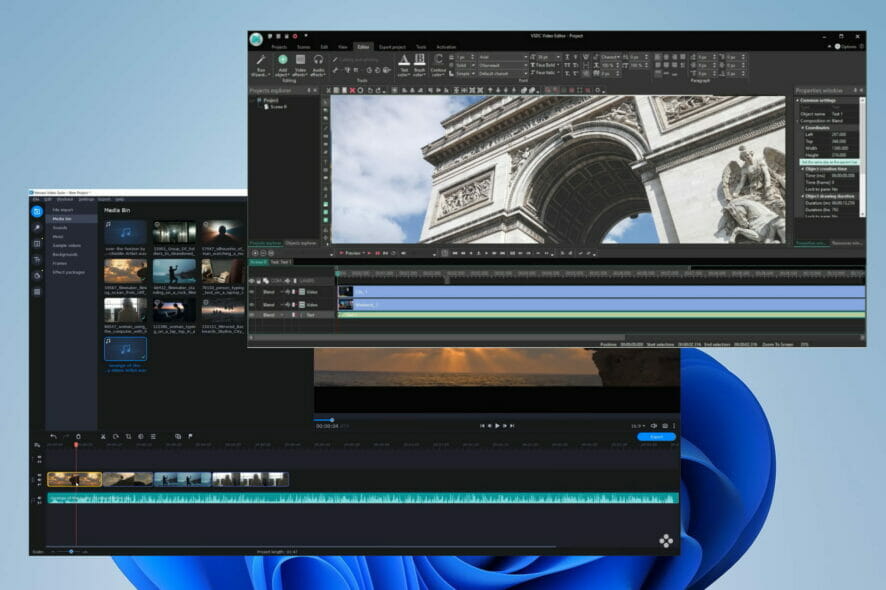
Task: Open Movavi Playback menu
Action: pyautogui.click(x=65, y=199)
